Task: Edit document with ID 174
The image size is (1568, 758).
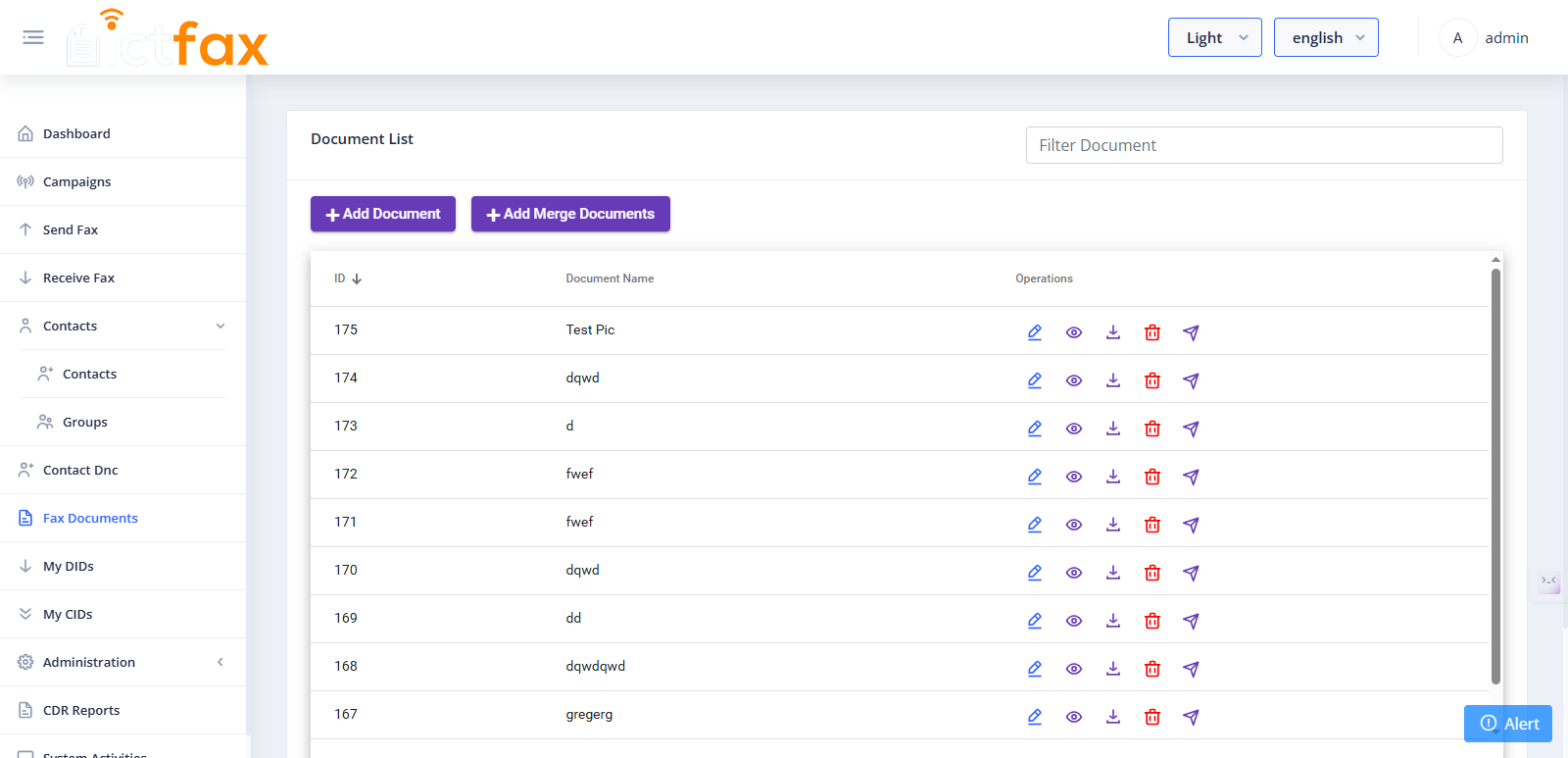Action: [x=1035, y=380]
